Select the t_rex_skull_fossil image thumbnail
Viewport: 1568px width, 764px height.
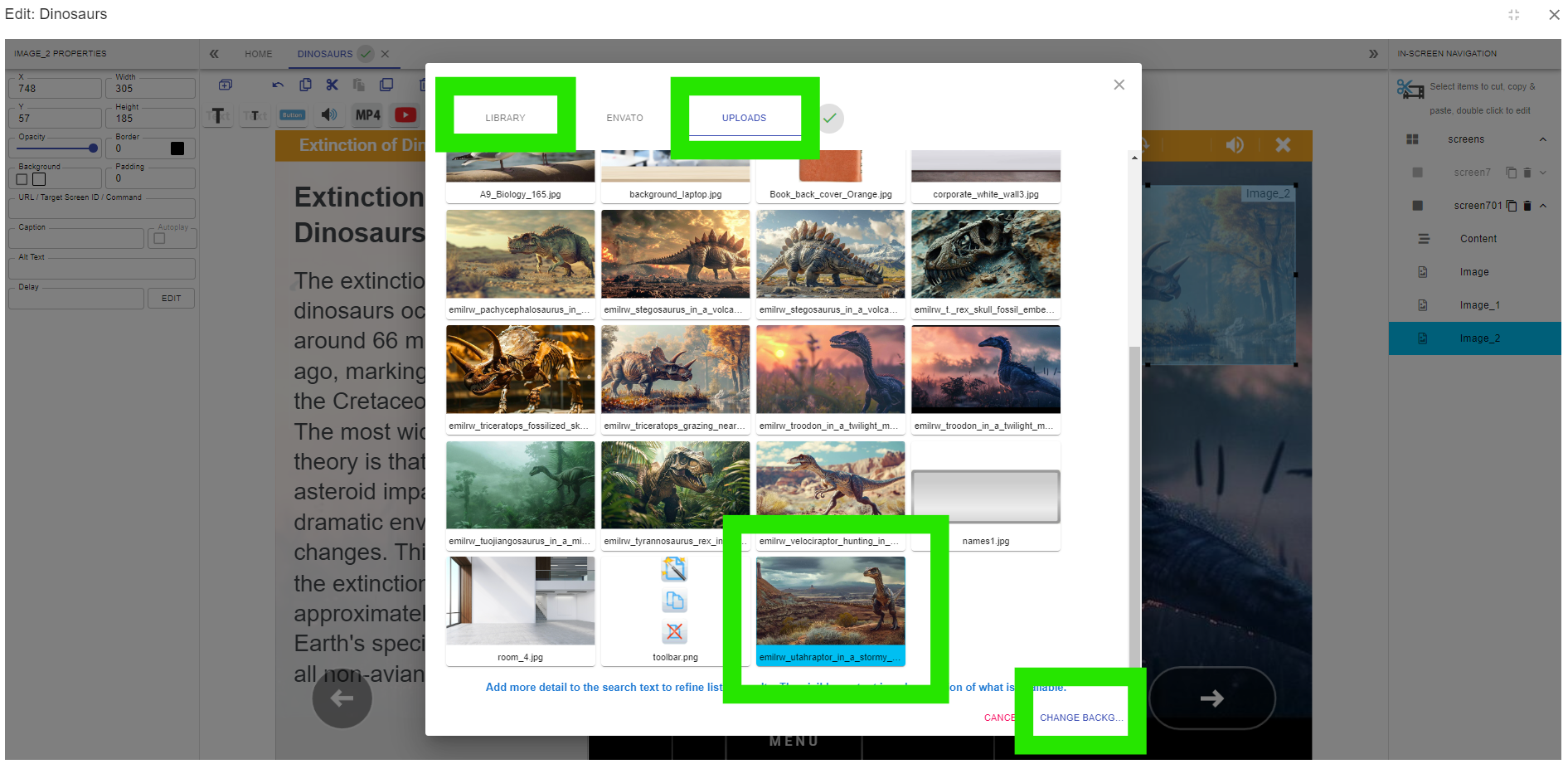pyautogui.click(x=985, y=264)
